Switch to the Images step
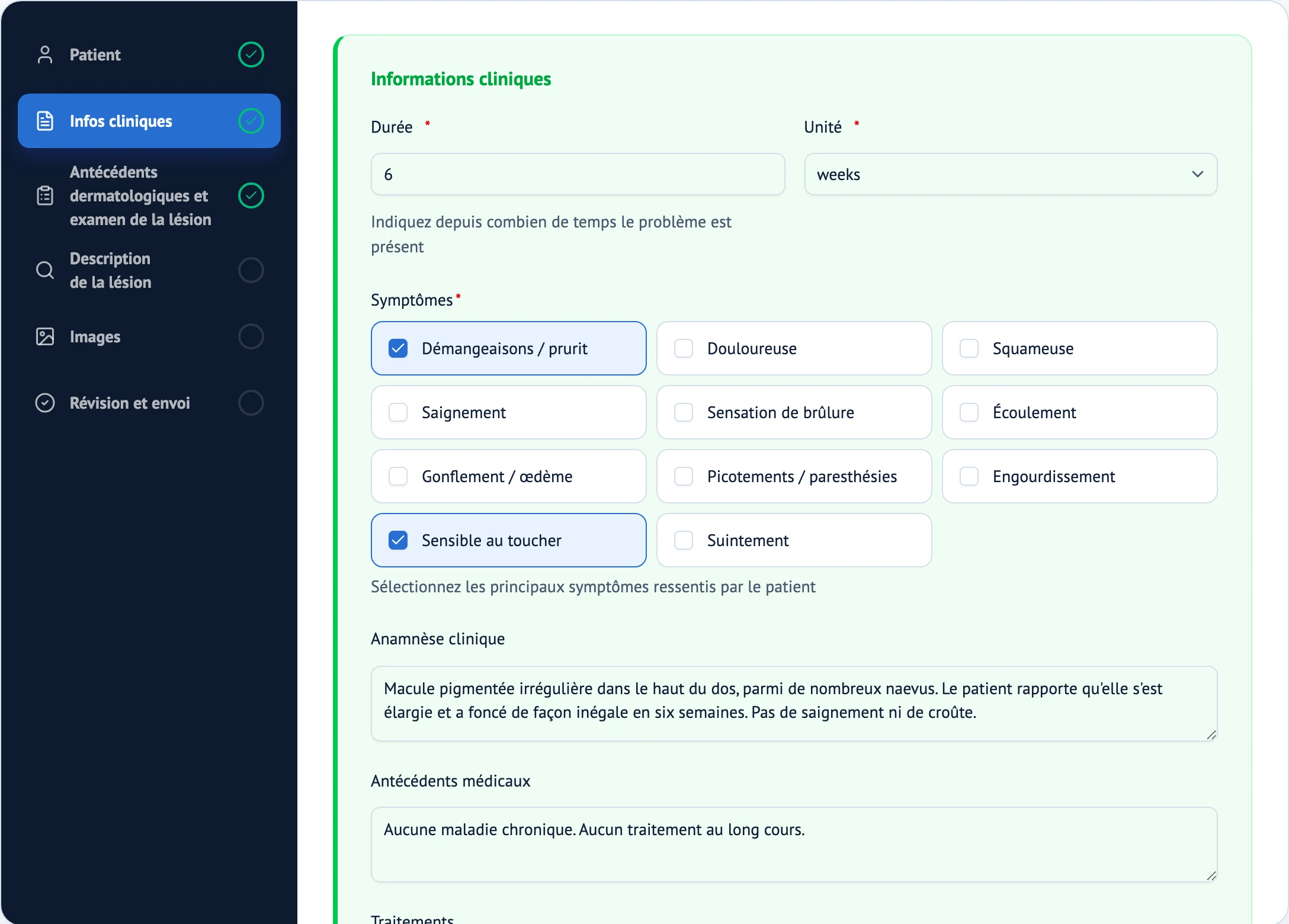1289x924 pixels. (149, 336)
